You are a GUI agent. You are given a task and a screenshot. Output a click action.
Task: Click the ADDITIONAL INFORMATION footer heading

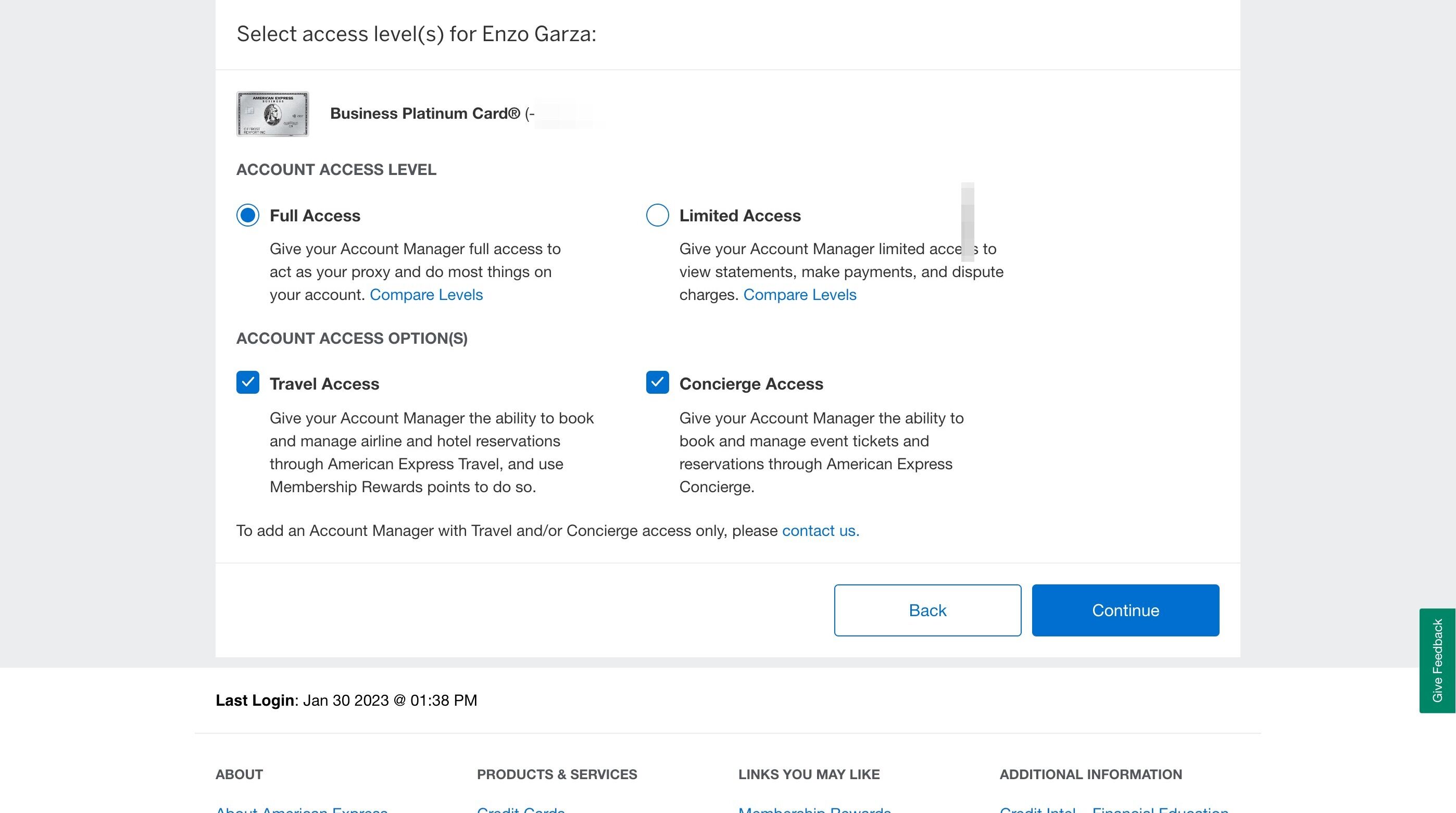[x=1091, y=774]
